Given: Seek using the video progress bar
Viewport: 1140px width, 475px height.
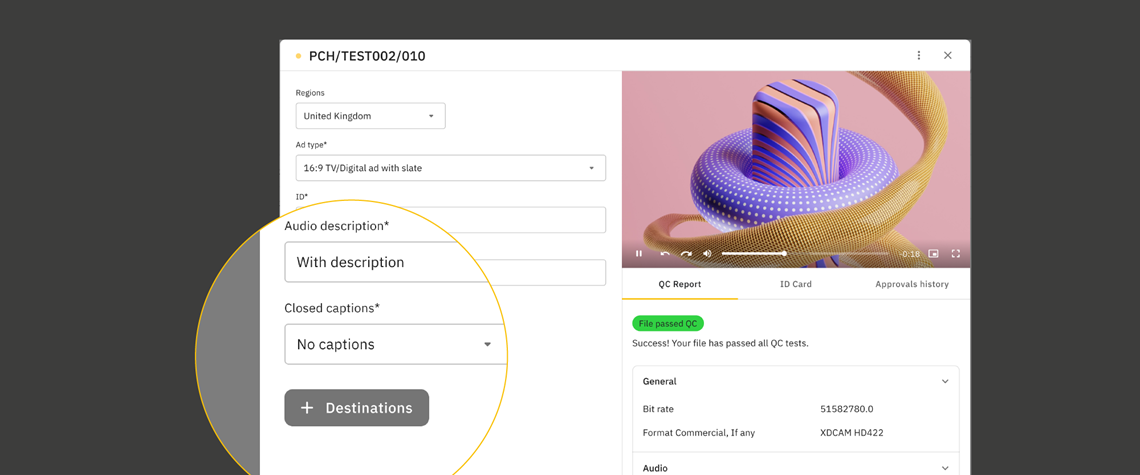Looking at the screenshot, I should (x=806, y=254).
